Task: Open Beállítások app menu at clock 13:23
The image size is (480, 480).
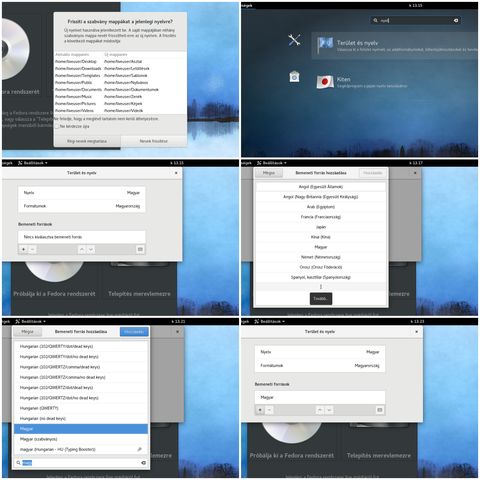Action: click(269, 322)
